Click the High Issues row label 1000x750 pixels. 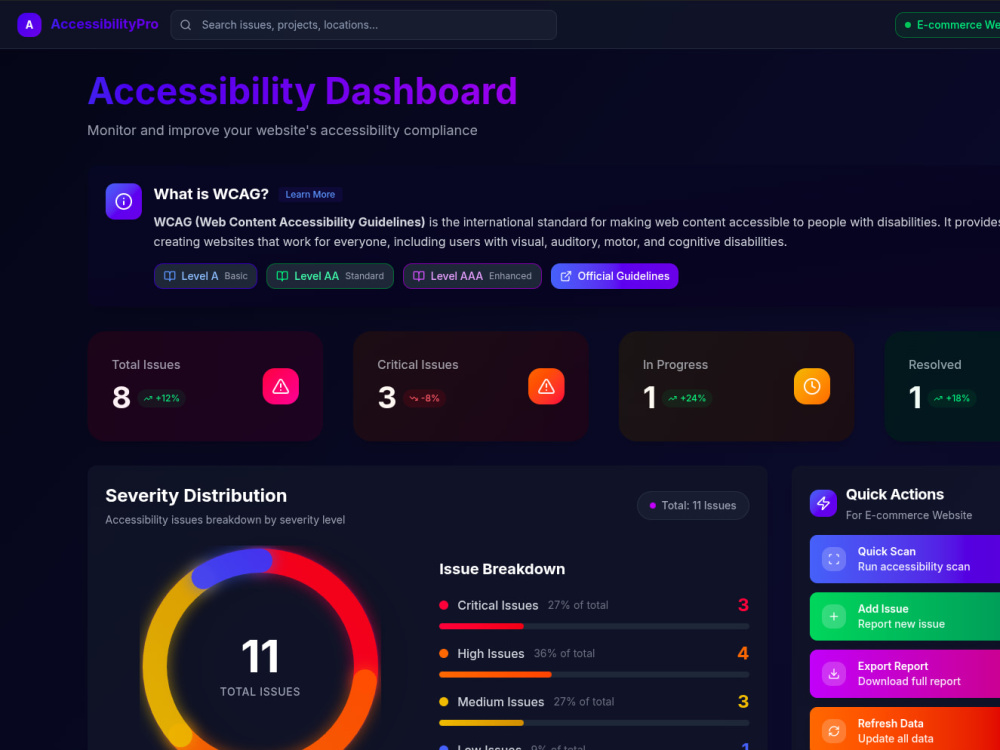(490, 654)
